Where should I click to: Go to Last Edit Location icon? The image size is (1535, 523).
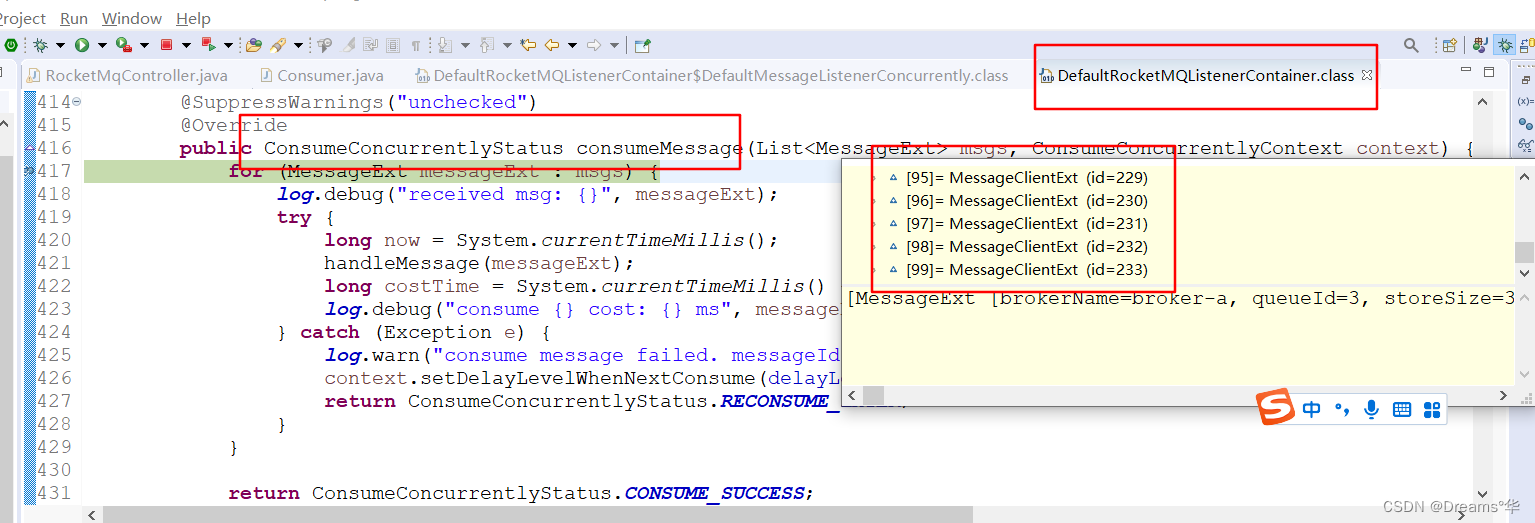click(528, 45)
